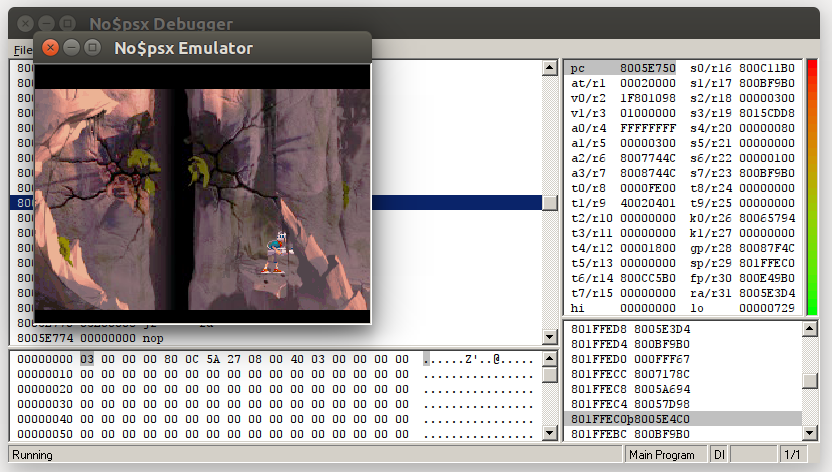Minimize the No$psx Emulator window
This screenshot has height=472, width=832.
71,48
